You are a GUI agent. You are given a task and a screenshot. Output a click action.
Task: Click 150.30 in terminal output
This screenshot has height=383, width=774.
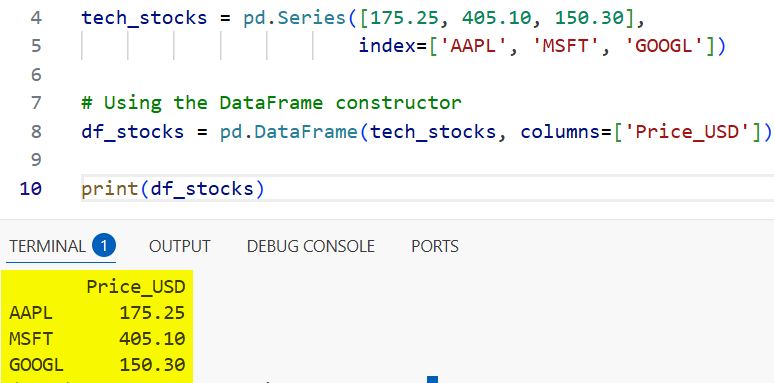tap(152, 365)
